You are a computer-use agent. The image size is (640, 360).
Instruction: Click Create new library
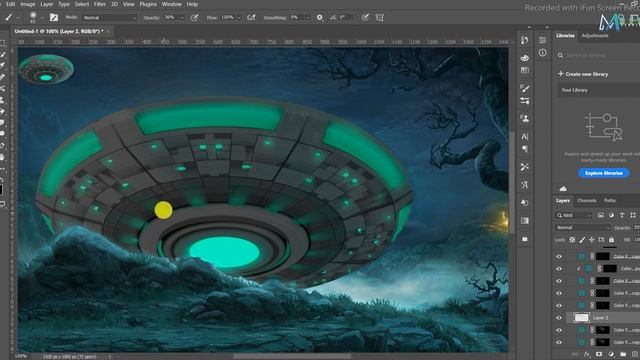coord(583,74)
